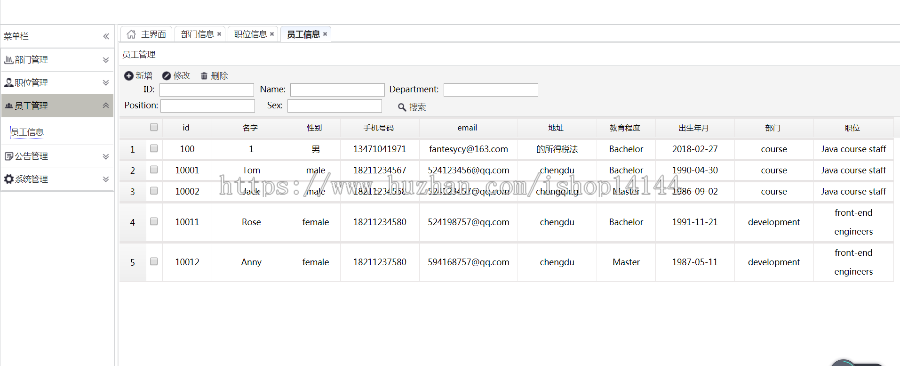This screenshot has height=366, width=900.
Task: Collapse the 员工管理 menu section
Action: (x=106, y=106)
